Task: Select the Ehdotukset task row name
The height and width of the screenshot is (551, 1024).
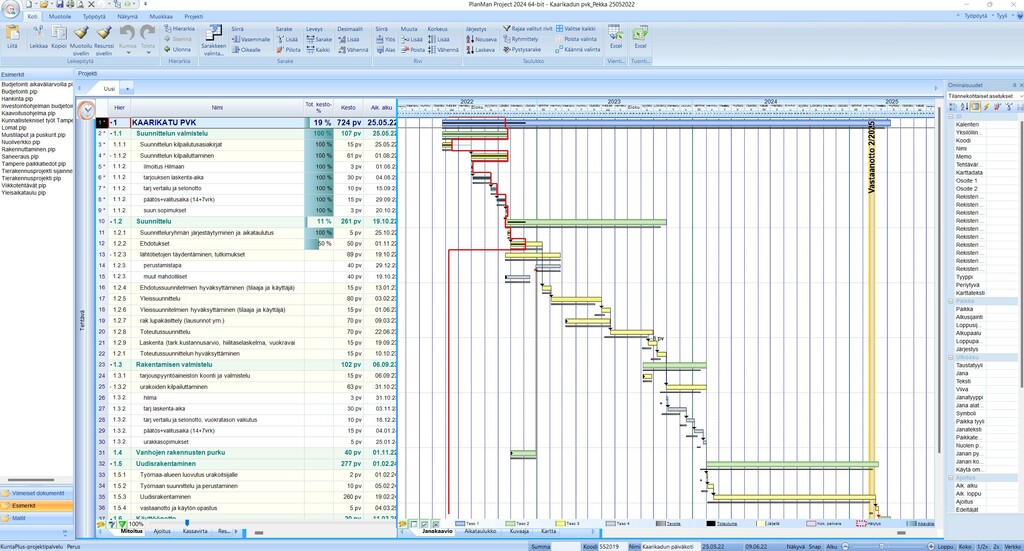Action: 154,243
